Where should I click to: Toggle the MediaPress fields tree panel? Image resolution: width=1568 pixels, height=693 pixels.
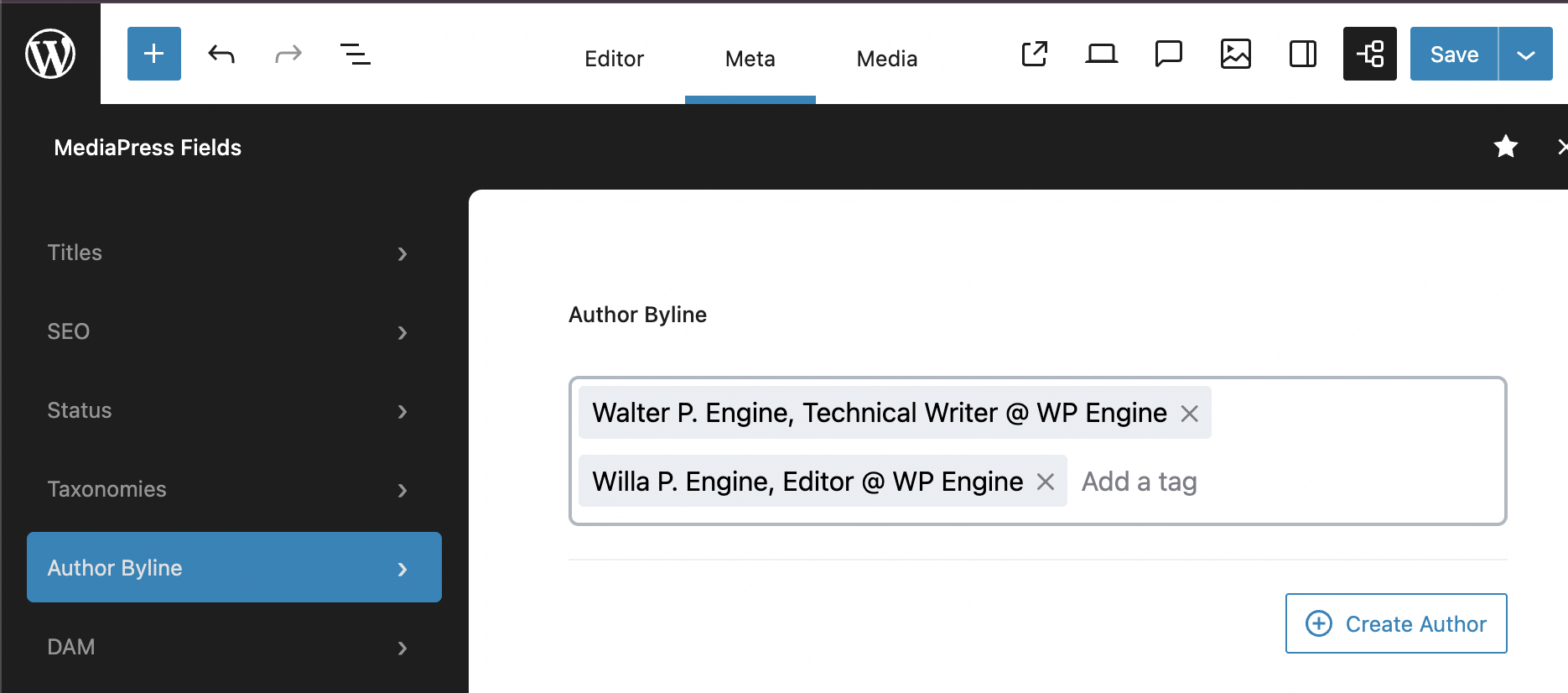point(1369,55)
